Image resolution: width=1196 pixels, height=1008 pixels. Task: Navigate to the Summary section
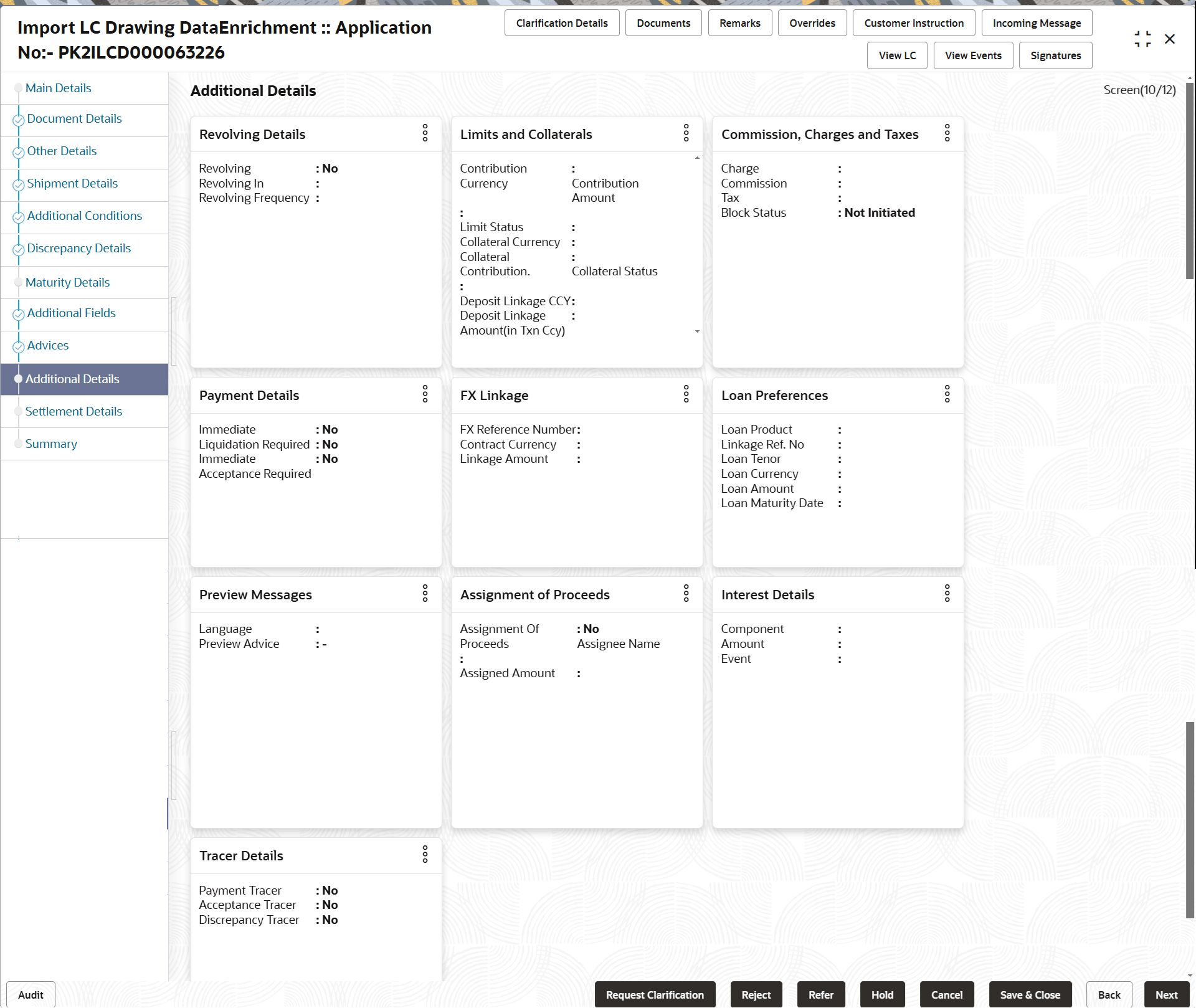pyautogui.click(x=51, y=444)
